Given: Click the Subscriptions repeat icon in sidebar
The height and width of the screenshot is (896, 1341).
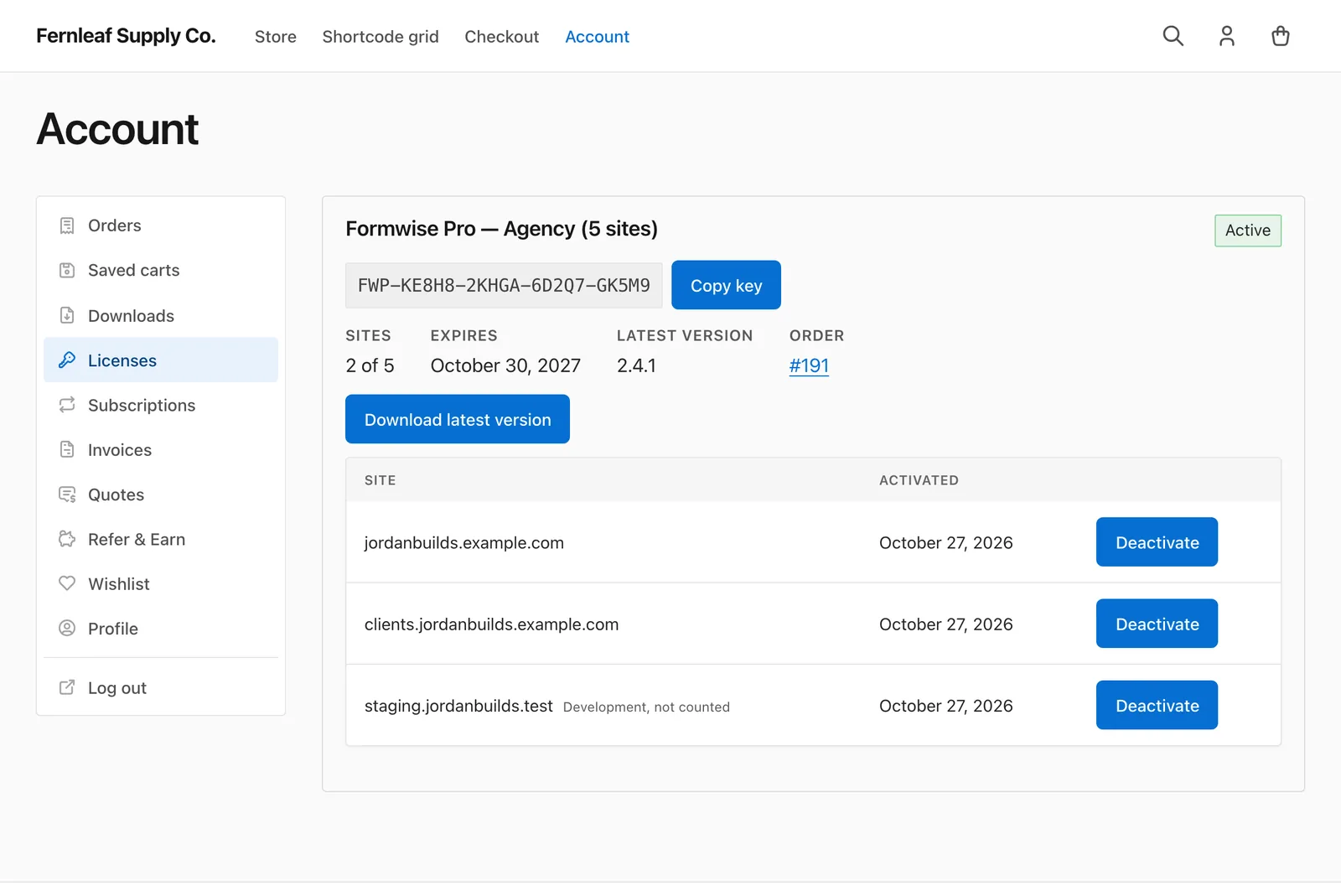Looking at the screenshot, I should click(67, 405).
